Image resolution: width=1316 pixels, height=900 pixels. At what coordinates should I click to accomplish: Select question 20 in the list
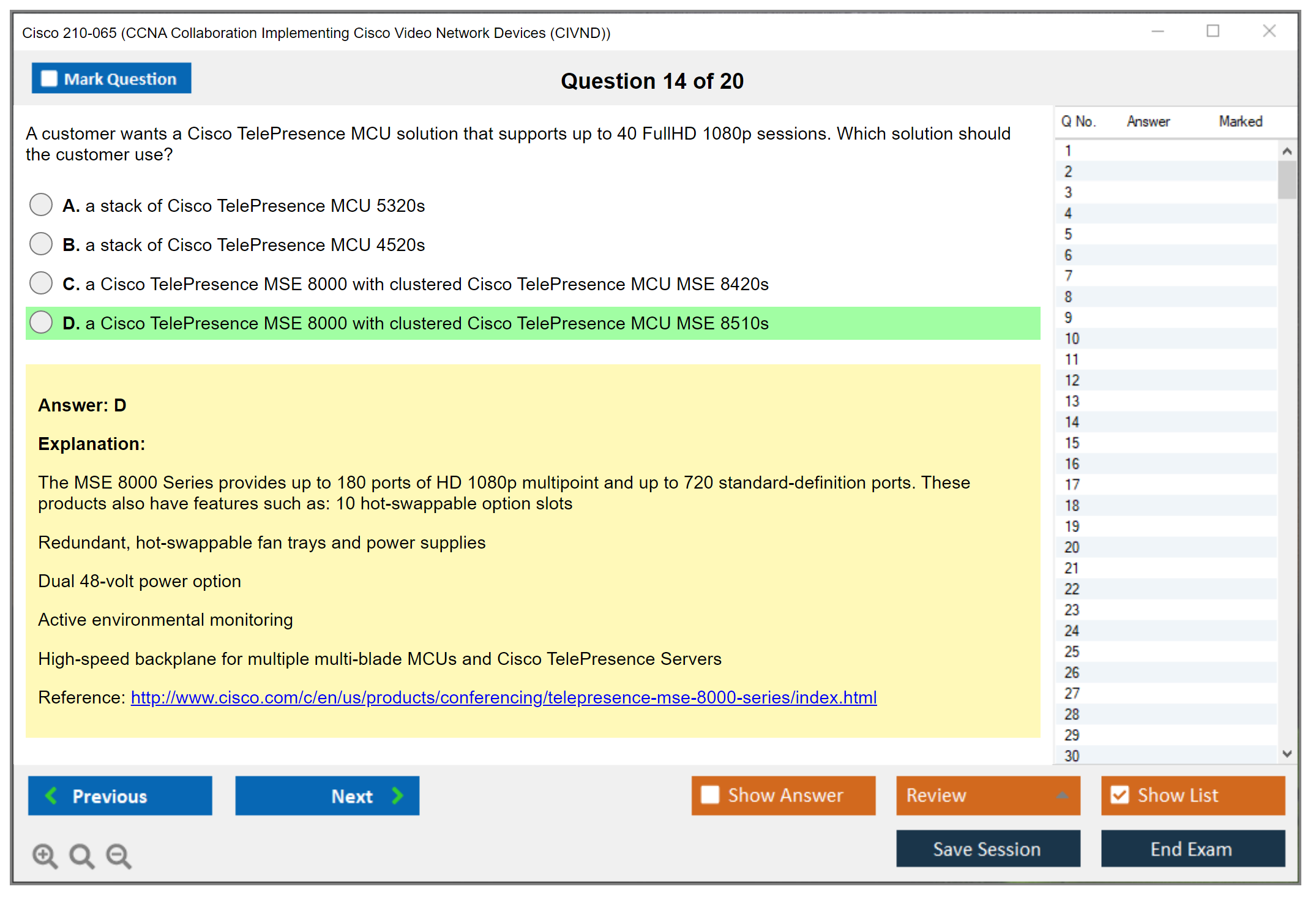(x=1072, y=547)
